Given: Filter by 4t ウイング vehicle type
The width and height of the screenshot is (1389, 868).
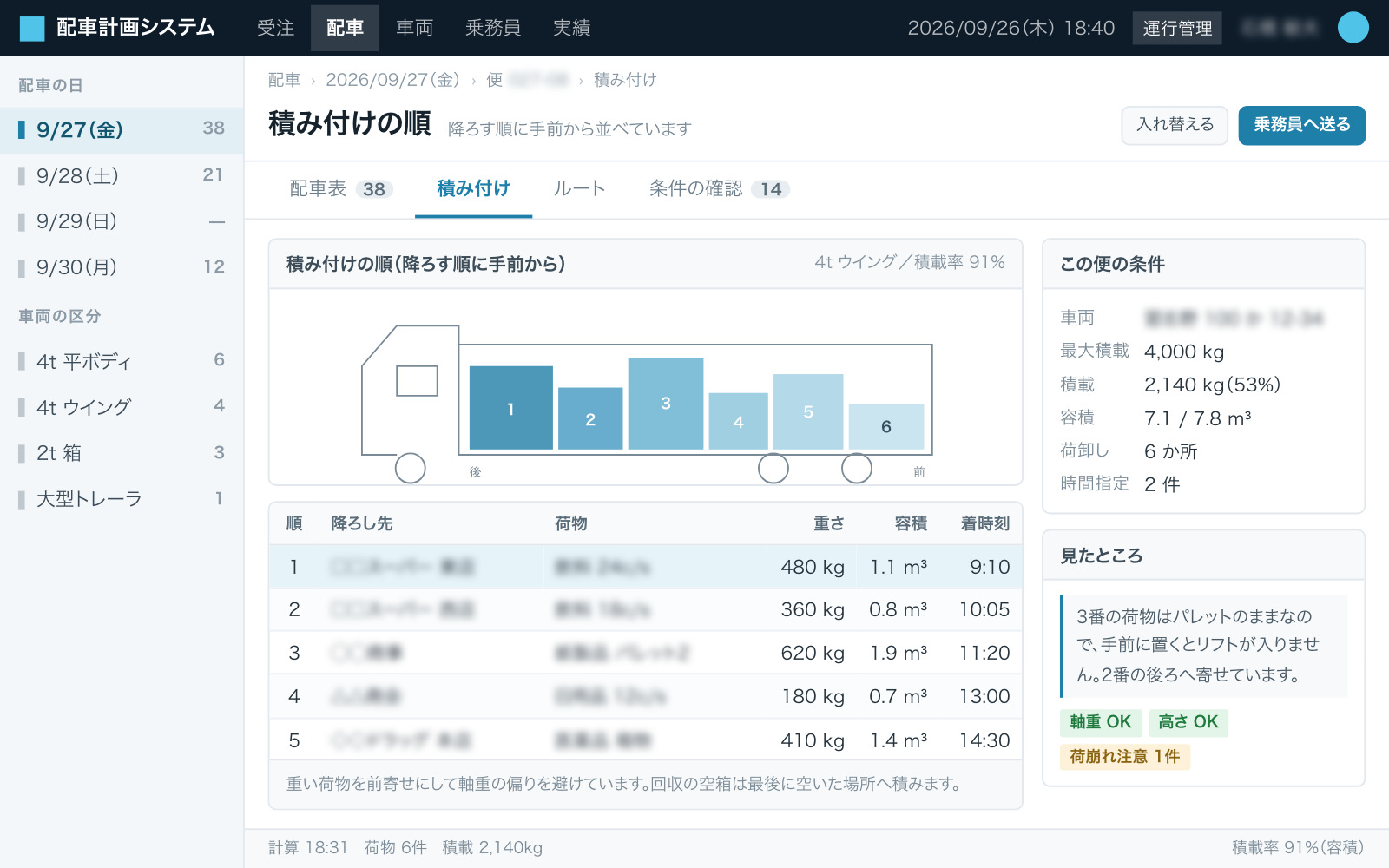Looking at the screenshot, I should 122,407.
